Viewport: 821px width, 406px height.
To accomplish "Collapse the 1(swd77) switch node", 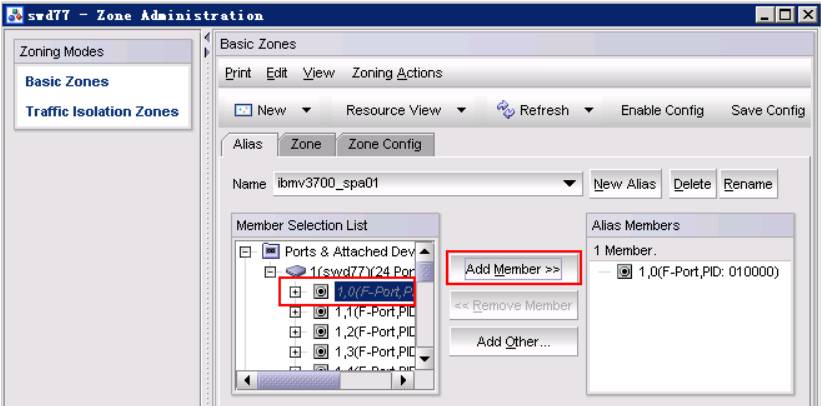I will [x=270, y=272].
